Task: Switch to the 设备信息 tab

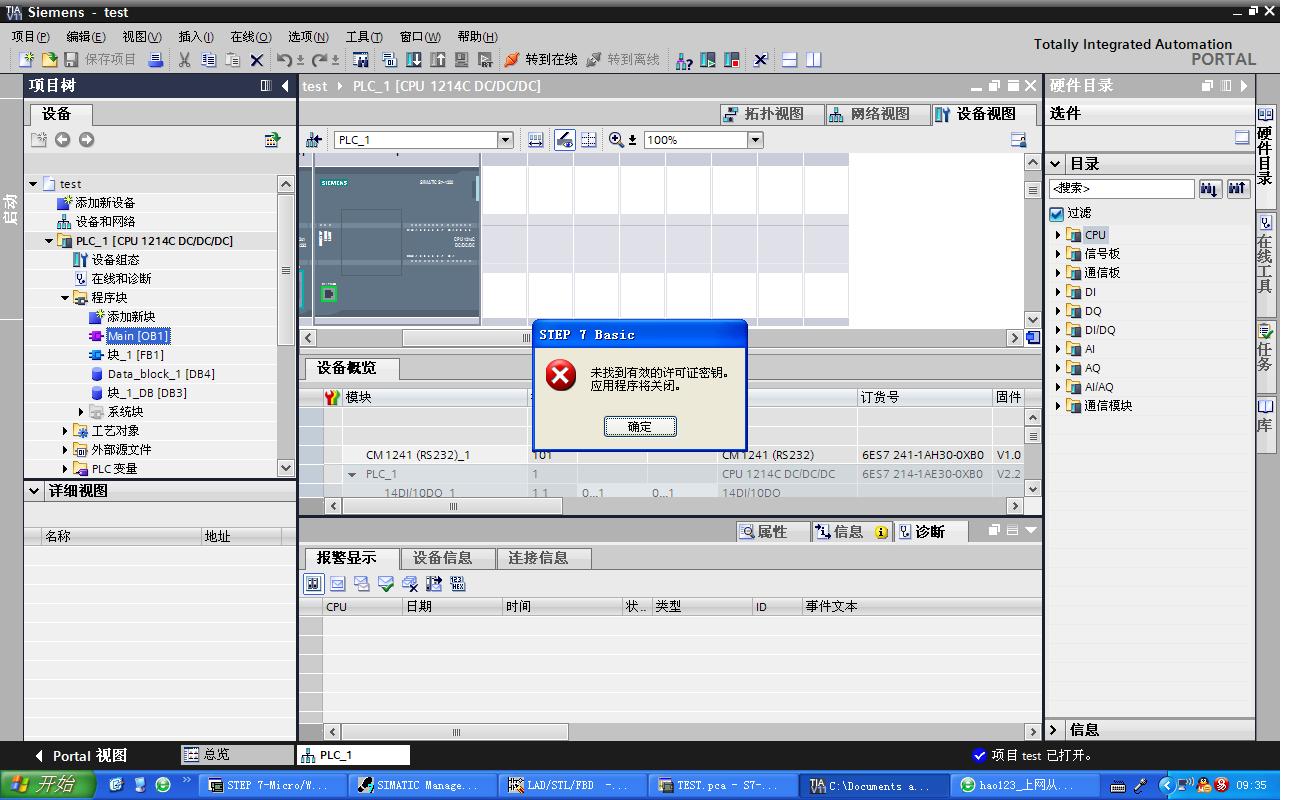Action: 442,558
